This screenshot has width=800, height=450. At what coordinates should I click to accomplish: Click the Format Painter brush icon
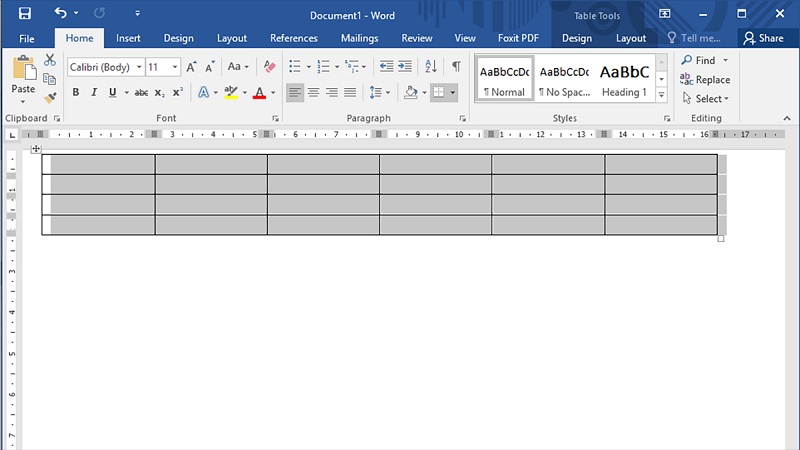pos(50,97)
